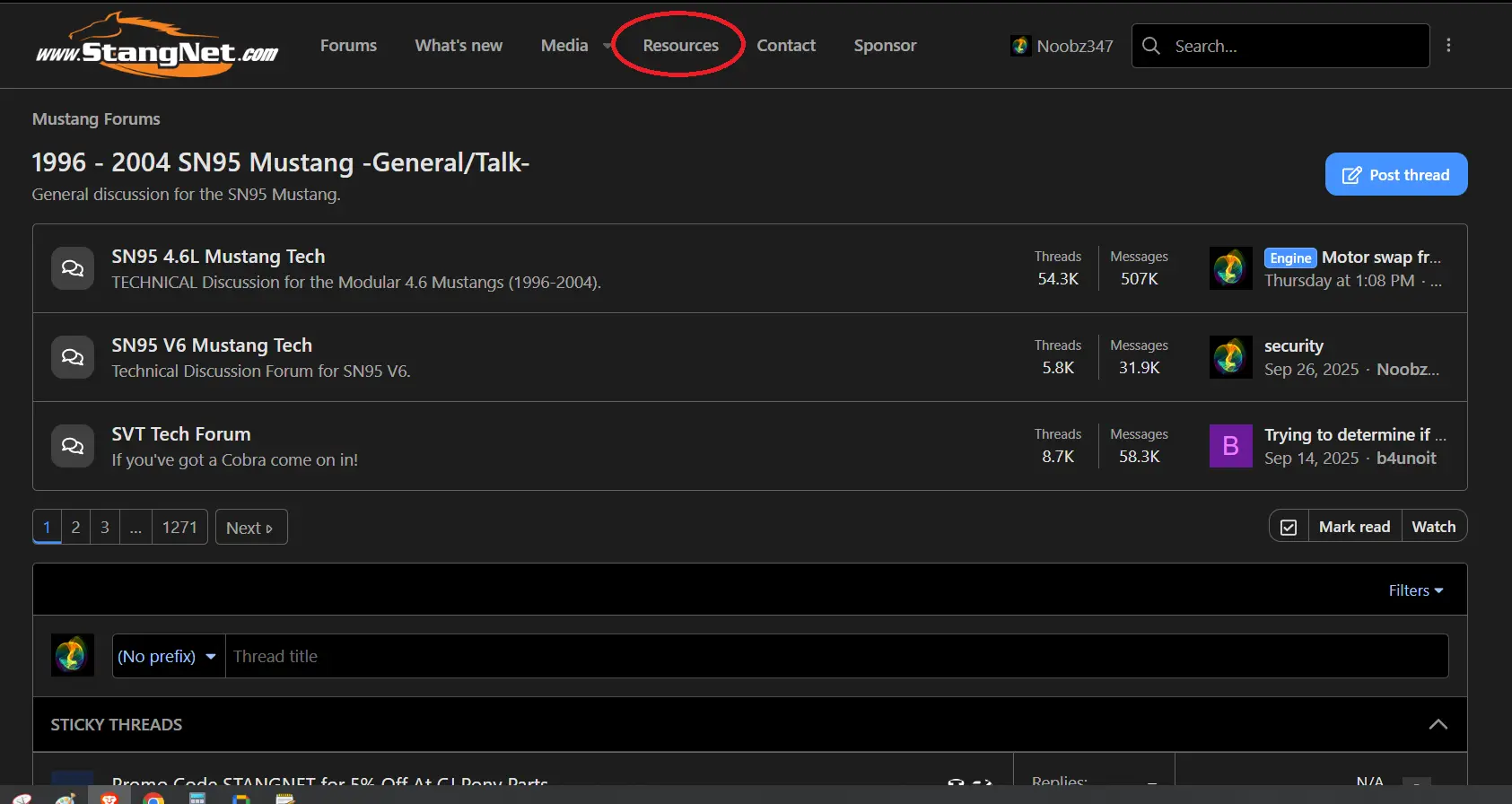1512x804 pixels.
Task: Click the '8.7K' threads count
Action: click(x=1058, y=457)
